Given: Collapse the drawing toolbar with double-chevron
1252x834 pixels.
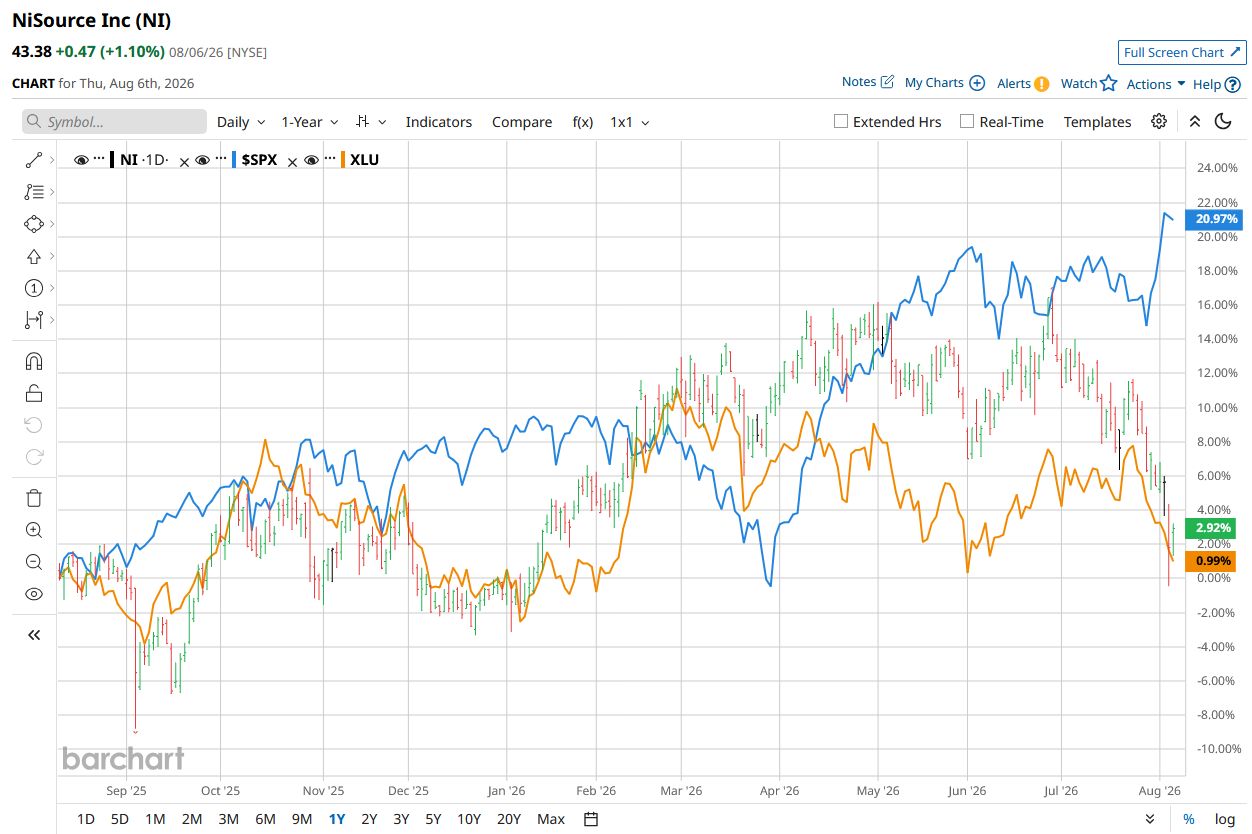Looking at the screenshot, I should click(34, 634).
